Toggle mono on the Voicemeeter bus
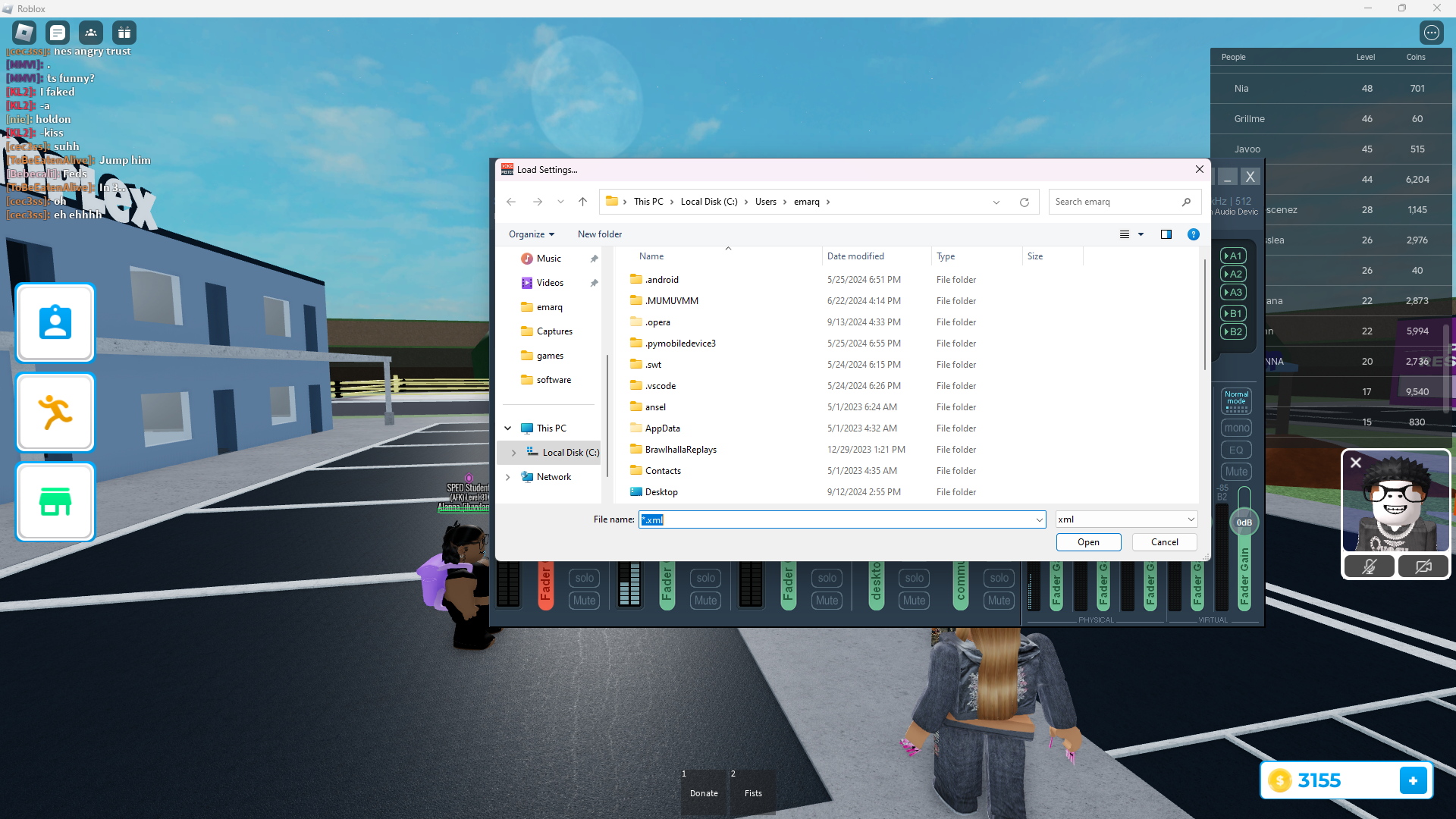 (1237, 428)
